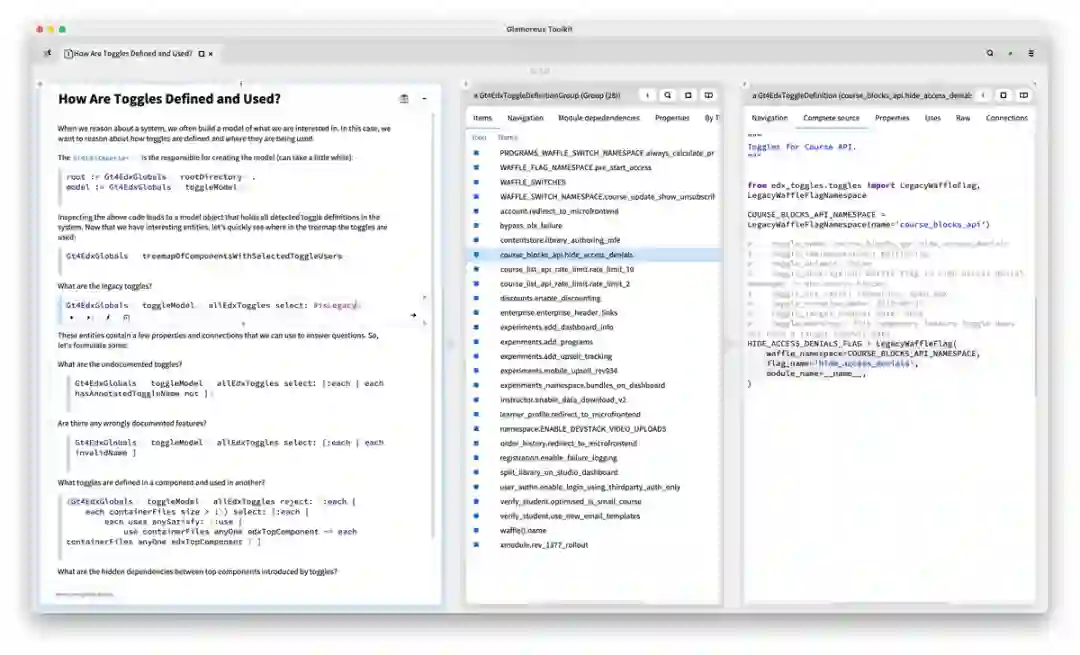The height and width of the screenshot is (655, 1080).
Task: Open the page toolbar icon beside the title
Action: coord(404,98)
